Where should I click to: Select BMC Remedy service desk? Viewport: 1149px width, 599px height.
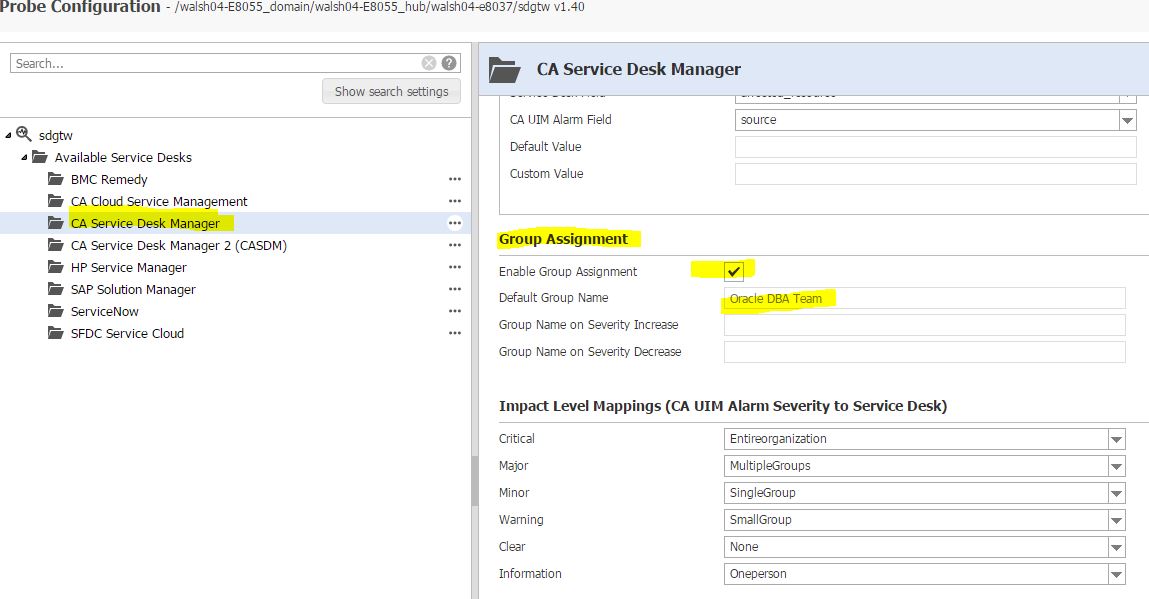[x=109, y=180]
